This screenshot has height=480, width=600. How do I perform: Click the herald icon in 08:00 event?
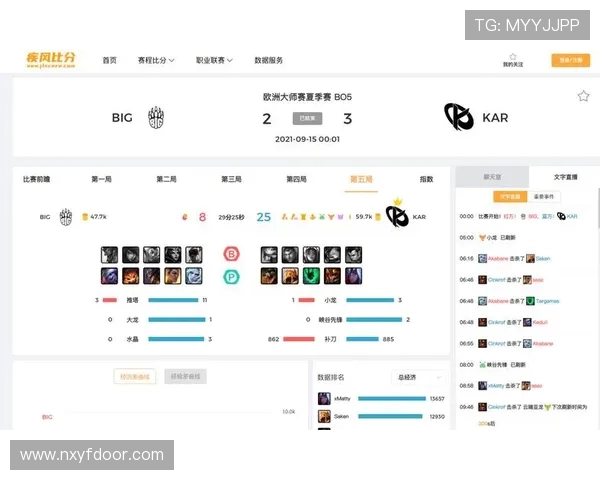pos(482,365)
